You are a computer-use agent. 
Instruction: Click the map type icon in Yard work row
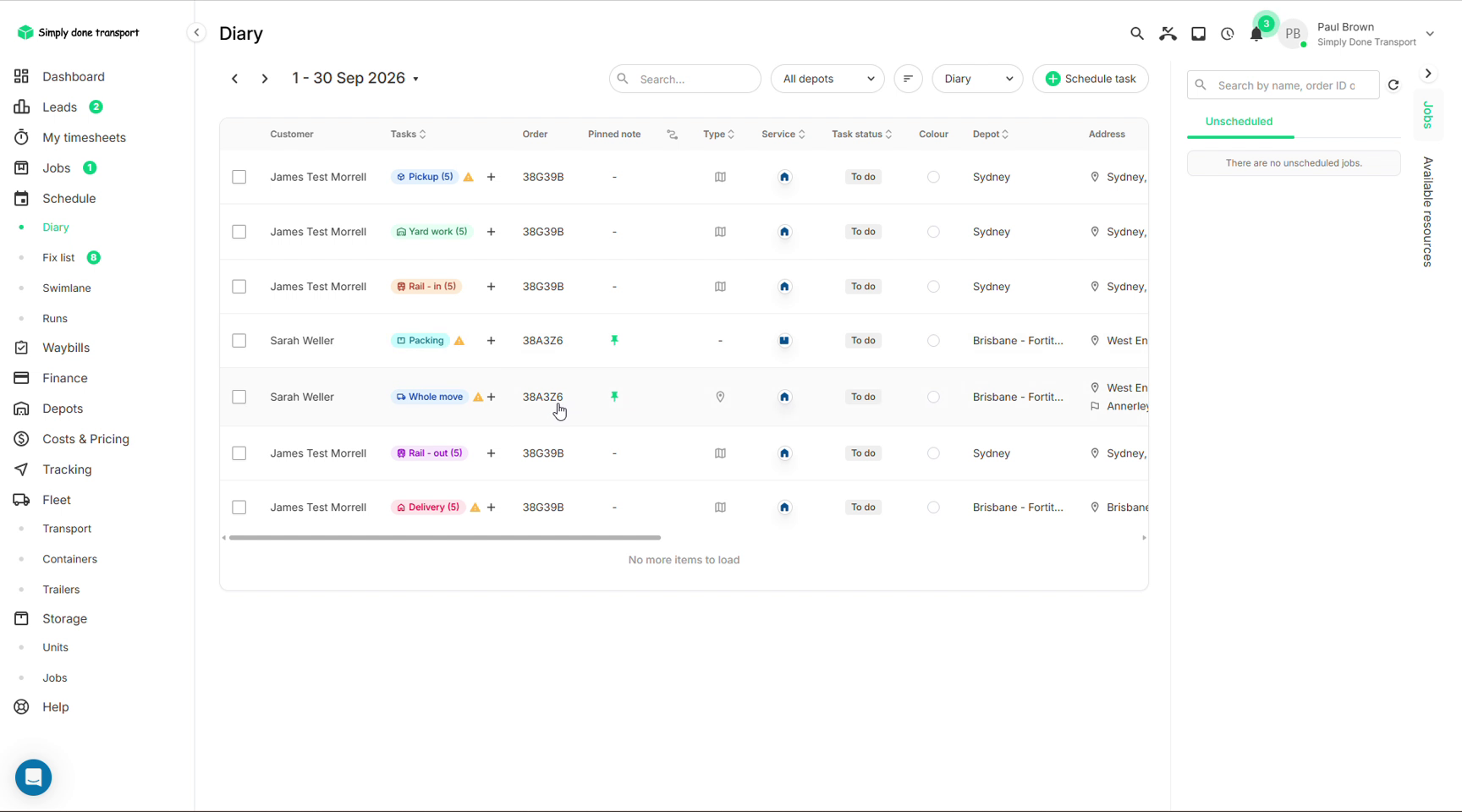[x=720, y=232]
